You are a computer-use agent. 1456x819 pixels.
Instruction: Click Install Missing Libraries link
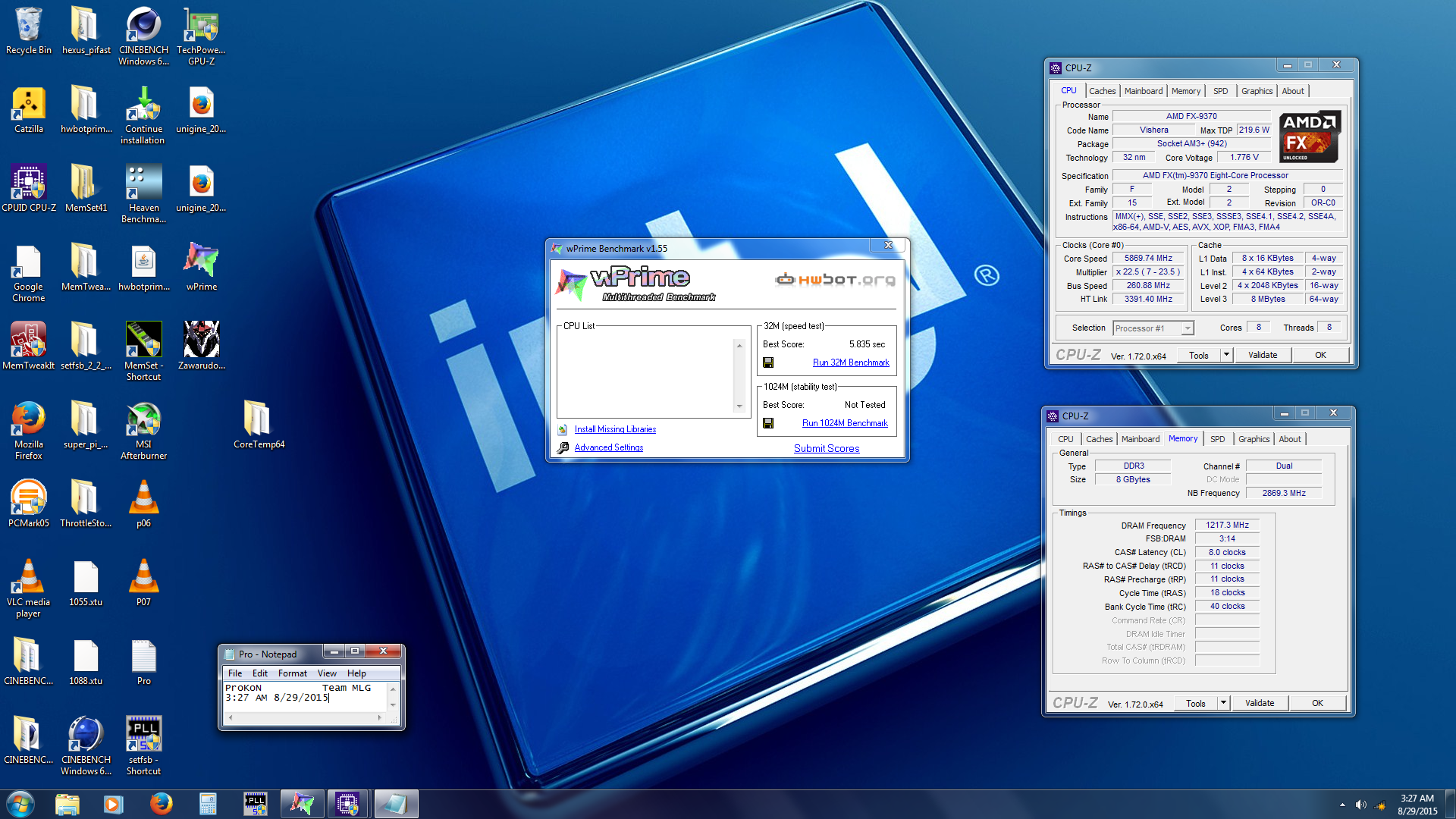(615, 429)
